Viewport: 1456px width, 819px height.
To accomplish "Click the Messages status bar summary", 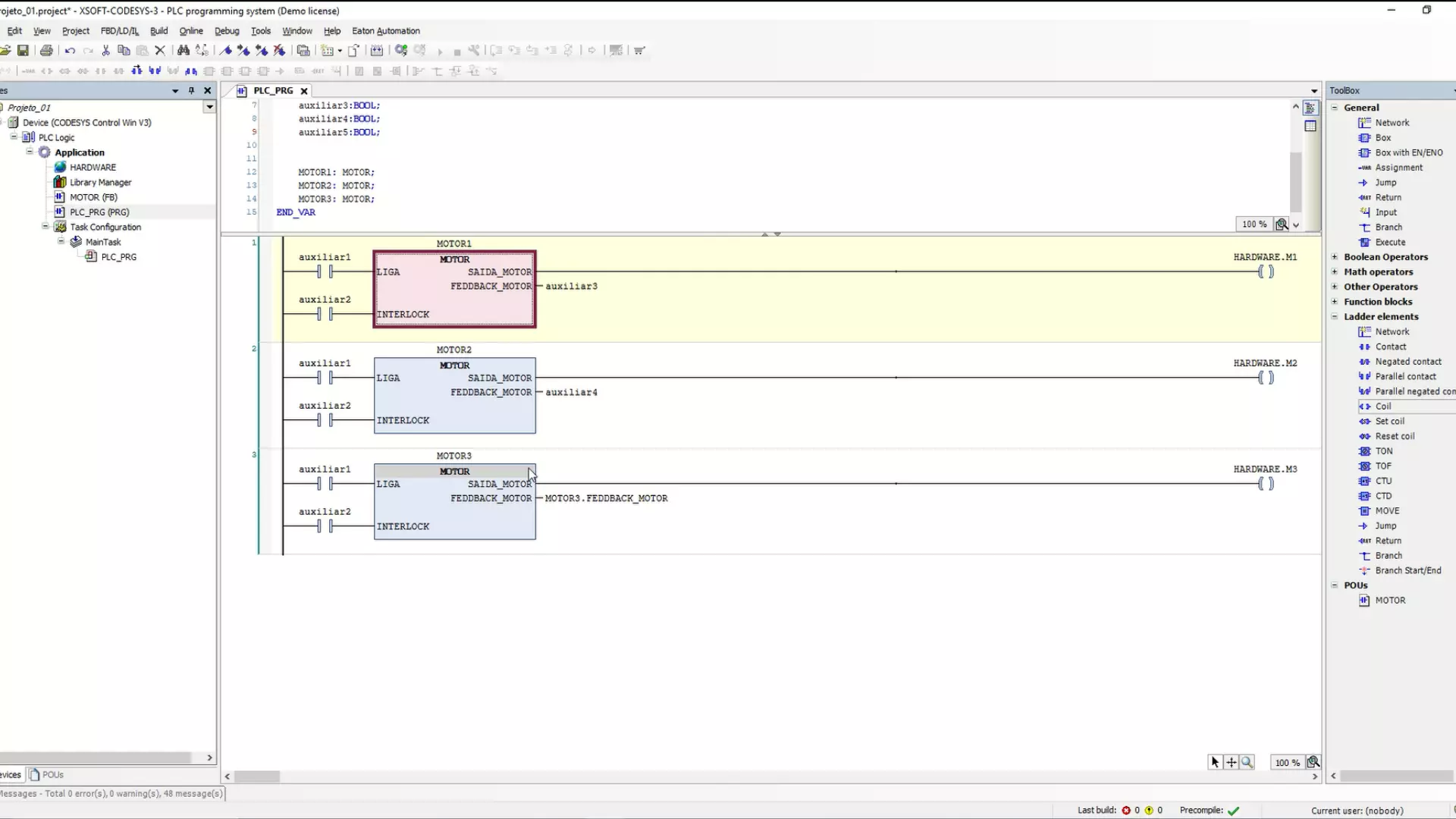I will coord(111,793).
